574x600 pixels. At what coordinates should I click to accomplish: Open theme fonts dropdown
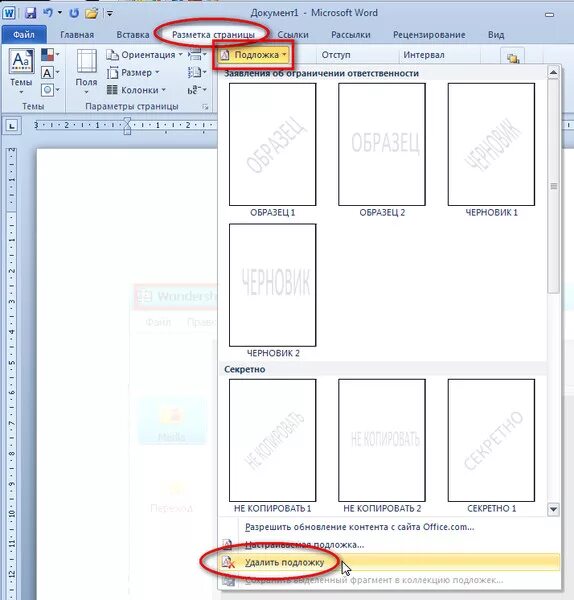50,72
